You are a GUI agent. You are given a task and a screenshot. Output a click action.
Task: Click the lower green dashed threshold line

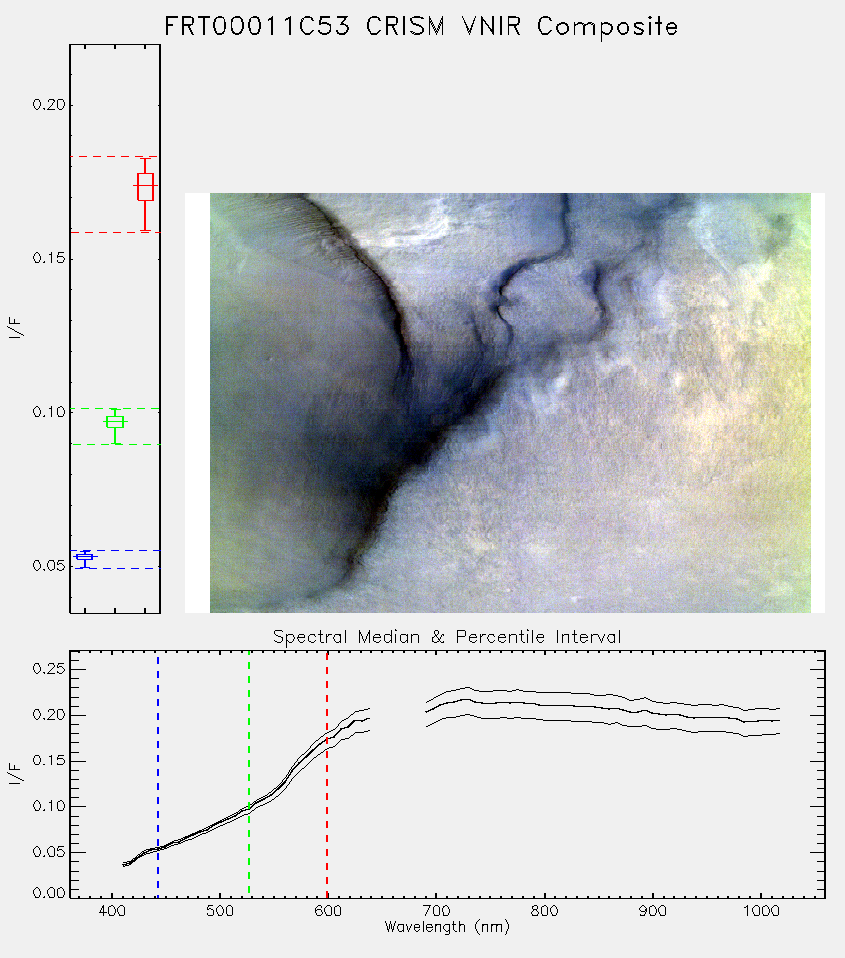click(115, 444)
